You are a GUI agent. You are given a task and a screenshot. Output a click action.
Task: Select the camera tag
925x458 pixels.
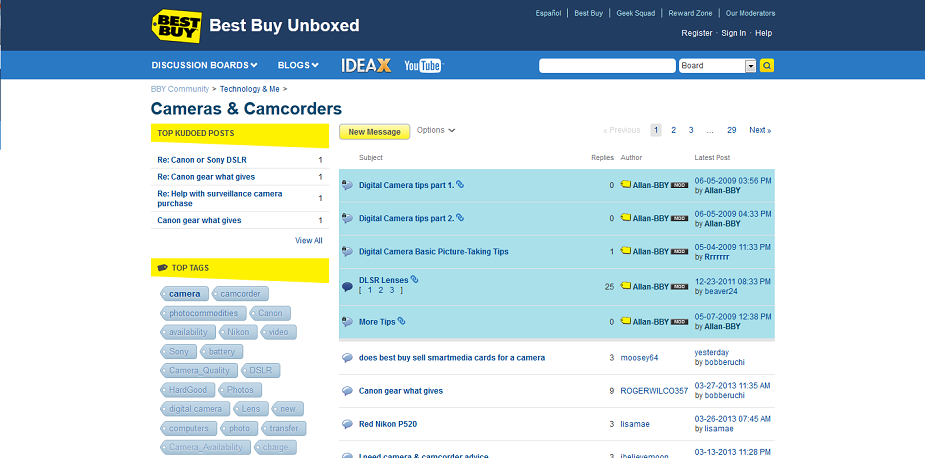pyautogui.click(x=185, y=294)
